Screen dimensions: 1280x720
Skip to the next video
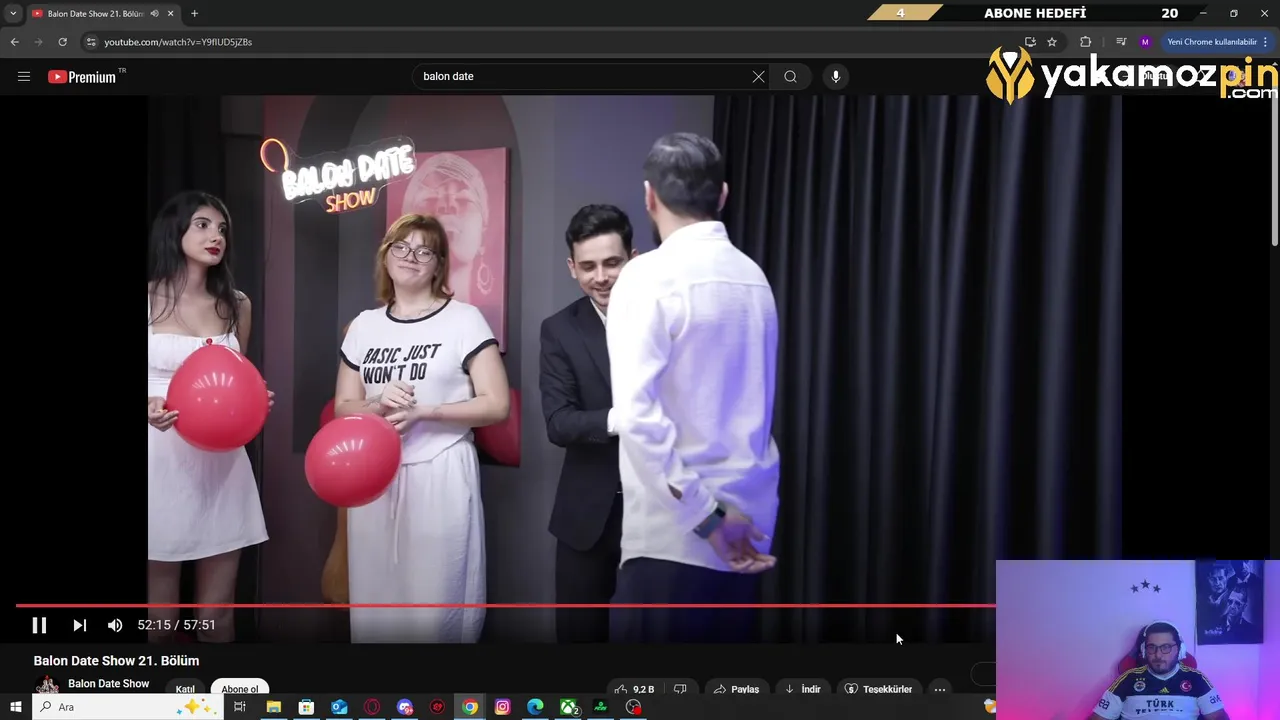80,625
